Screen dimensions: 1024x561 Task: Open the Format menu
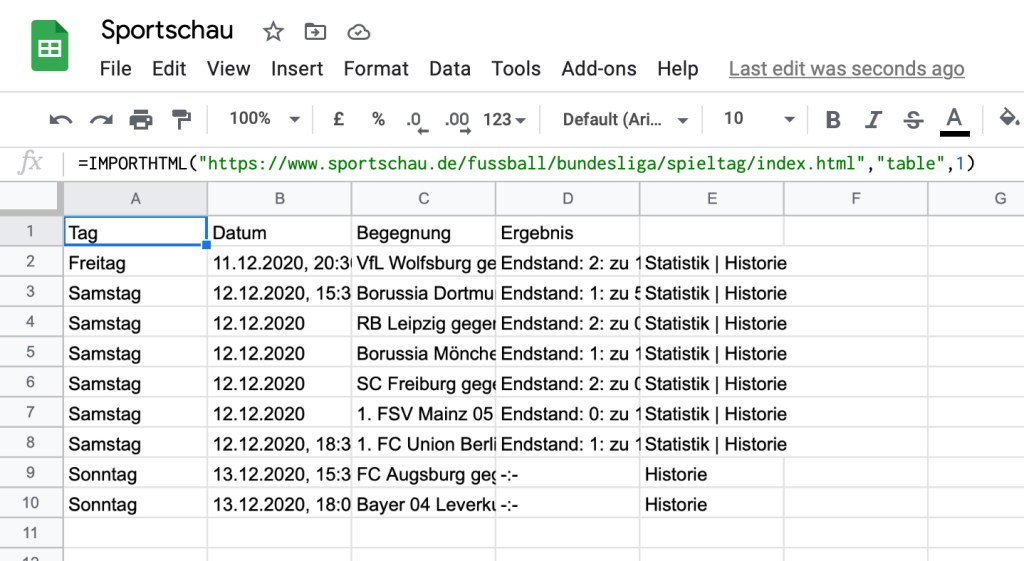376,69
